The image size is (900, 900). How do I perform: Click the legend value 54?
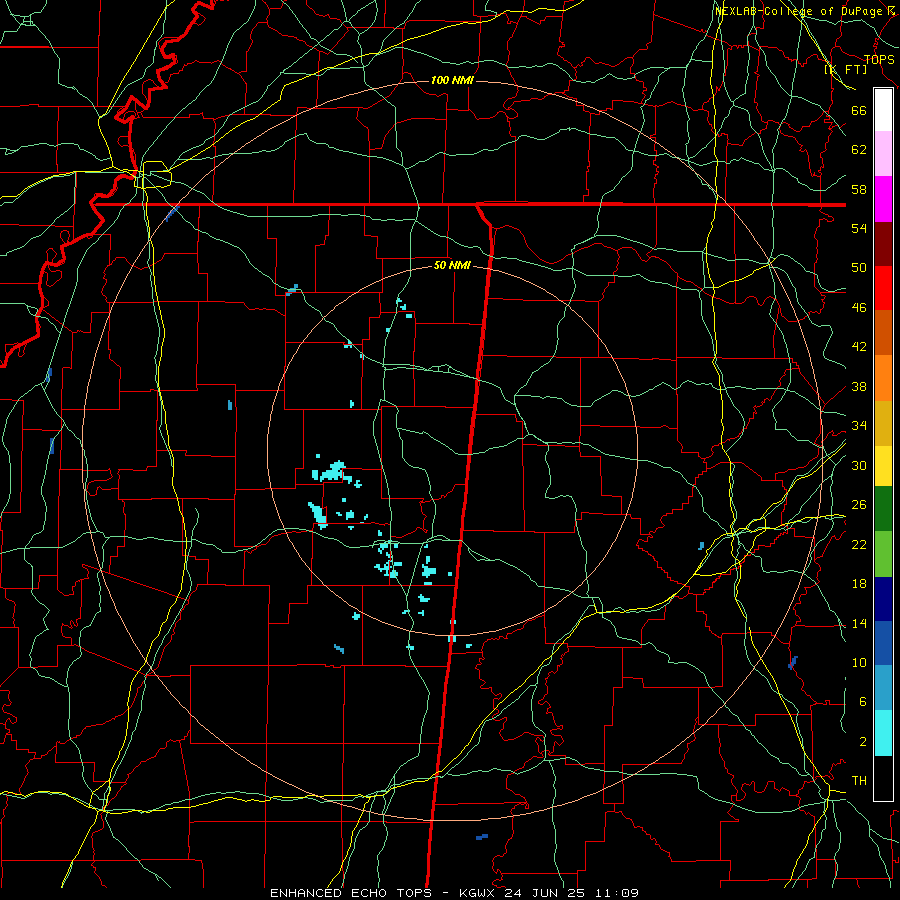point(859,228)
